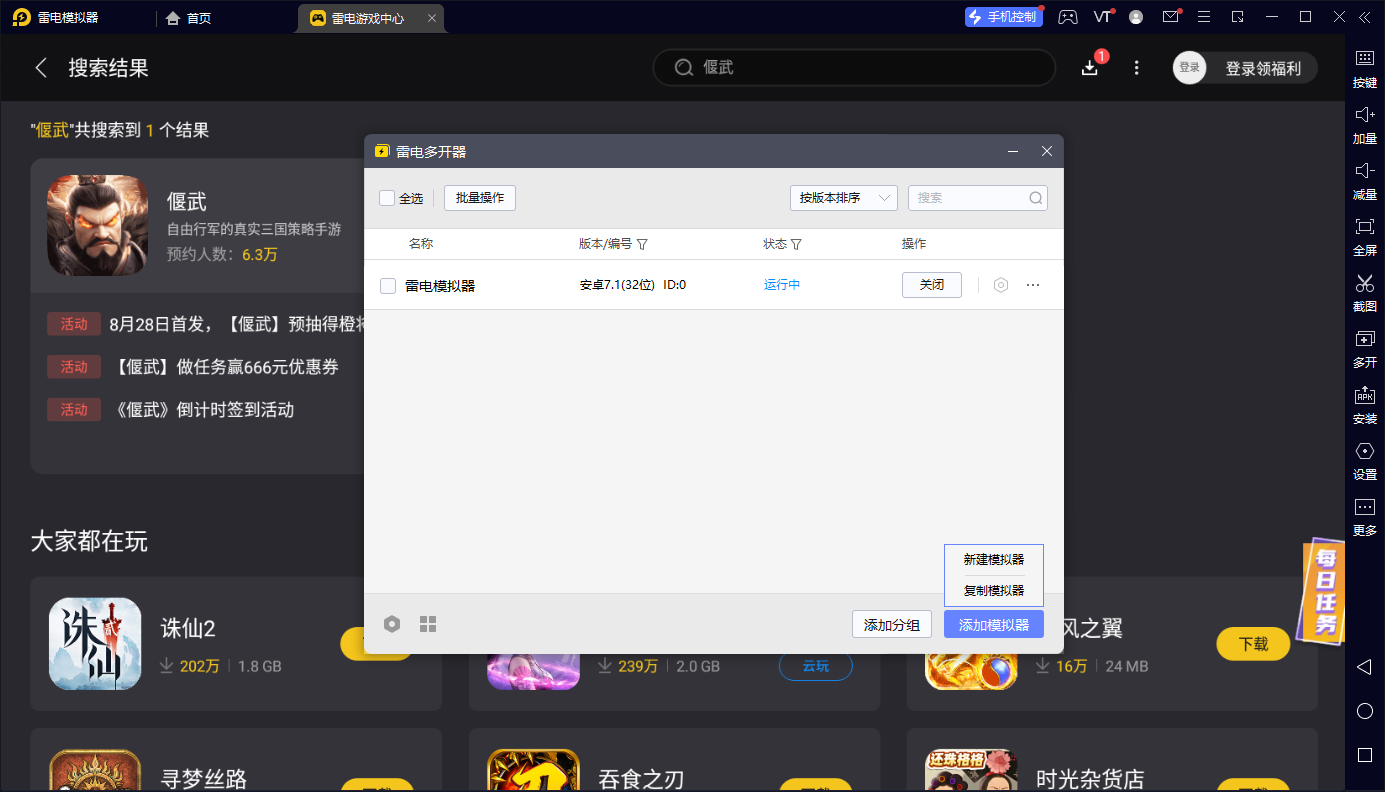The image size is (1385, 792).
Task: Click the blue 添加模拟器 button
Action: tap(994, 625)
